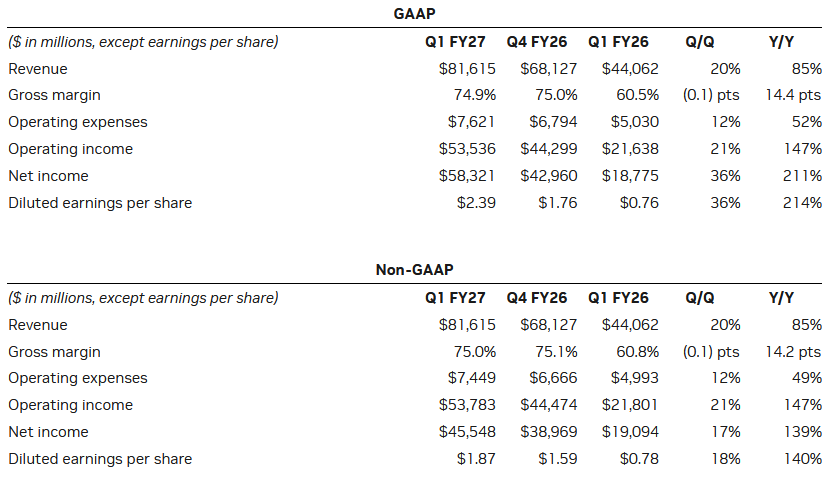833x477 pixels.
Task: Select Non-GAAP diluted EPS $1.87 cell
Action: [476, 459]
